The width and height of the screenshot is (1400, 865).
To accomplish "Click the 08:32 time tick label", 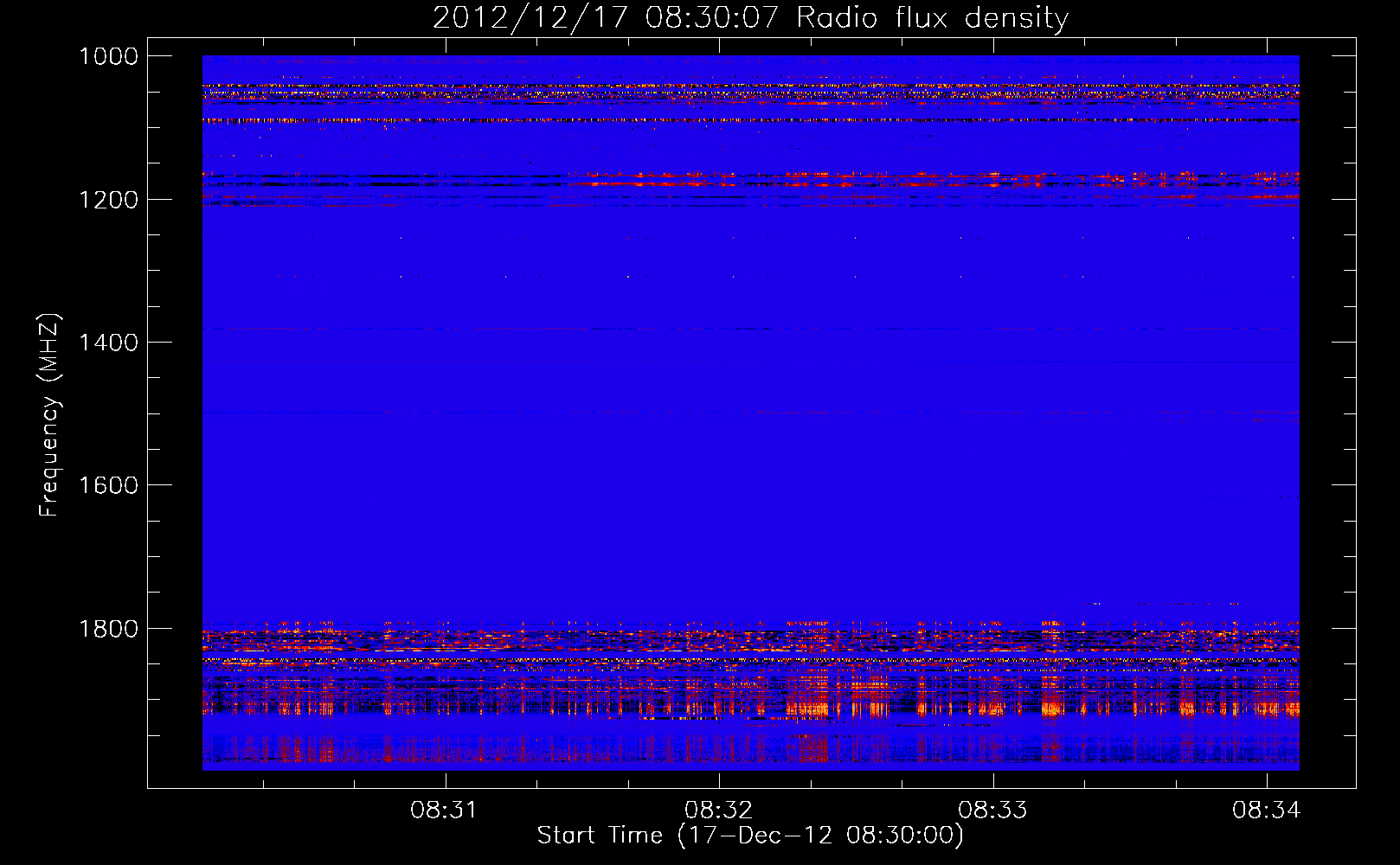I will (x=718, y=811).
